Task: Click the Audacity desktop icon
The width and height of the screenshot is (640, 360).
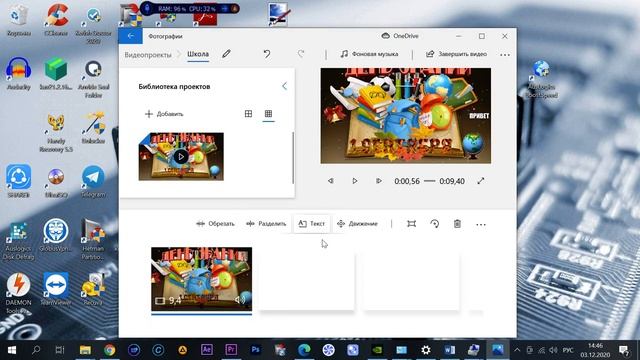Action: 18,74
